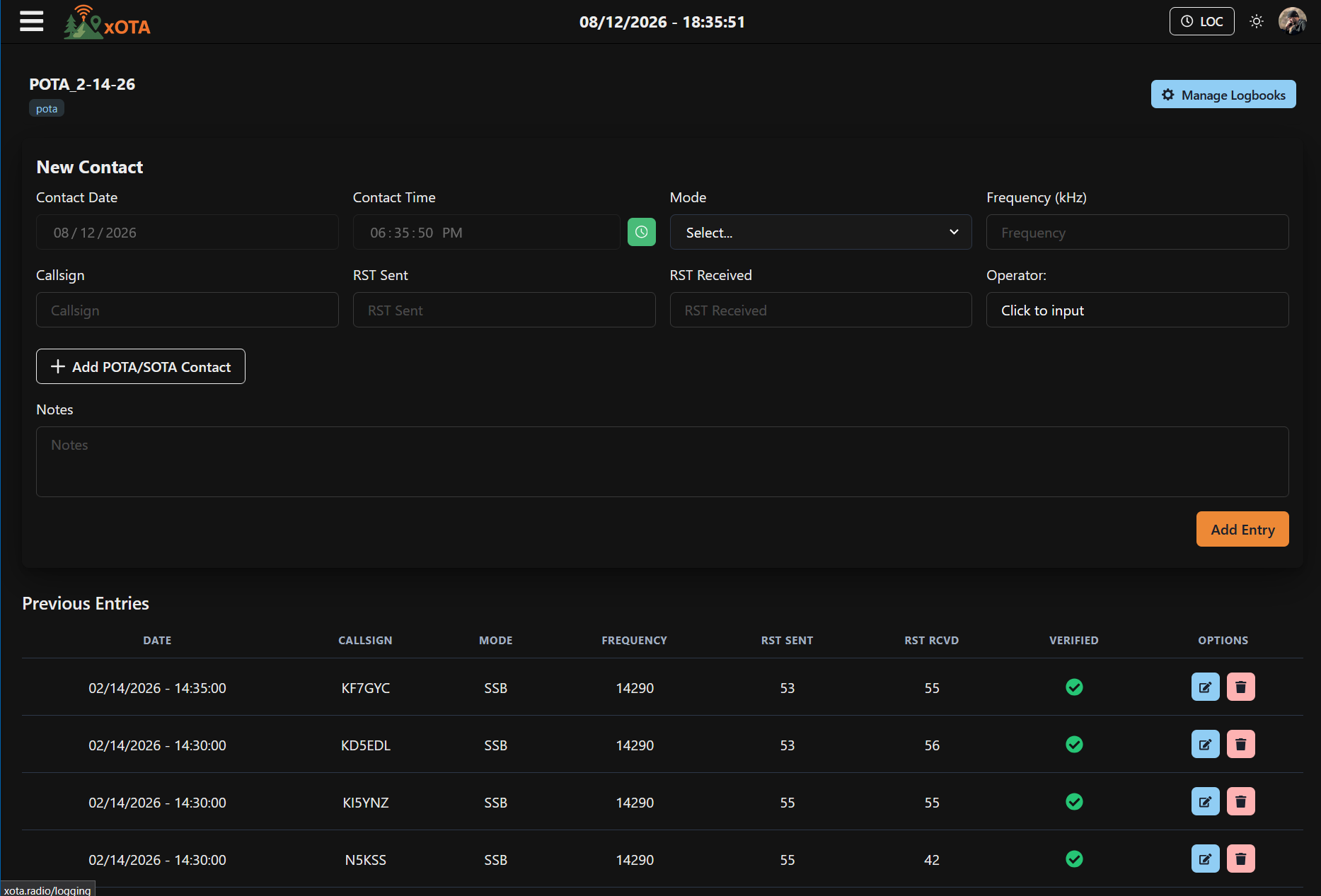Click the RST RCVD column header
The image size is (1321, 896).
(931, 640)
